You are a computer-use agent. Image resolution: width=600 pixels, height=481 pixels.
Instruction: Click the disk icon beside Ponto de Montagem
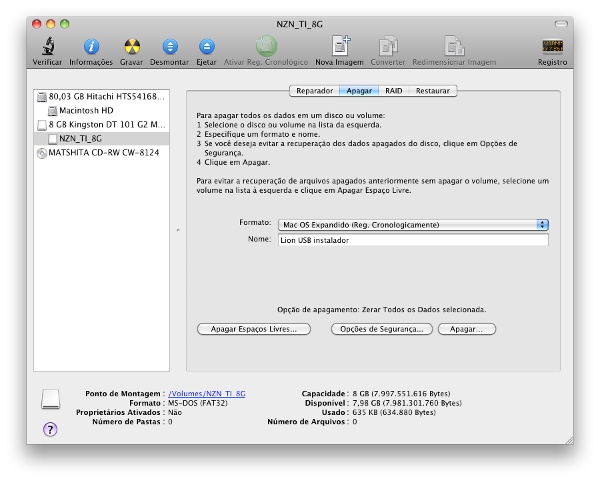51,399
